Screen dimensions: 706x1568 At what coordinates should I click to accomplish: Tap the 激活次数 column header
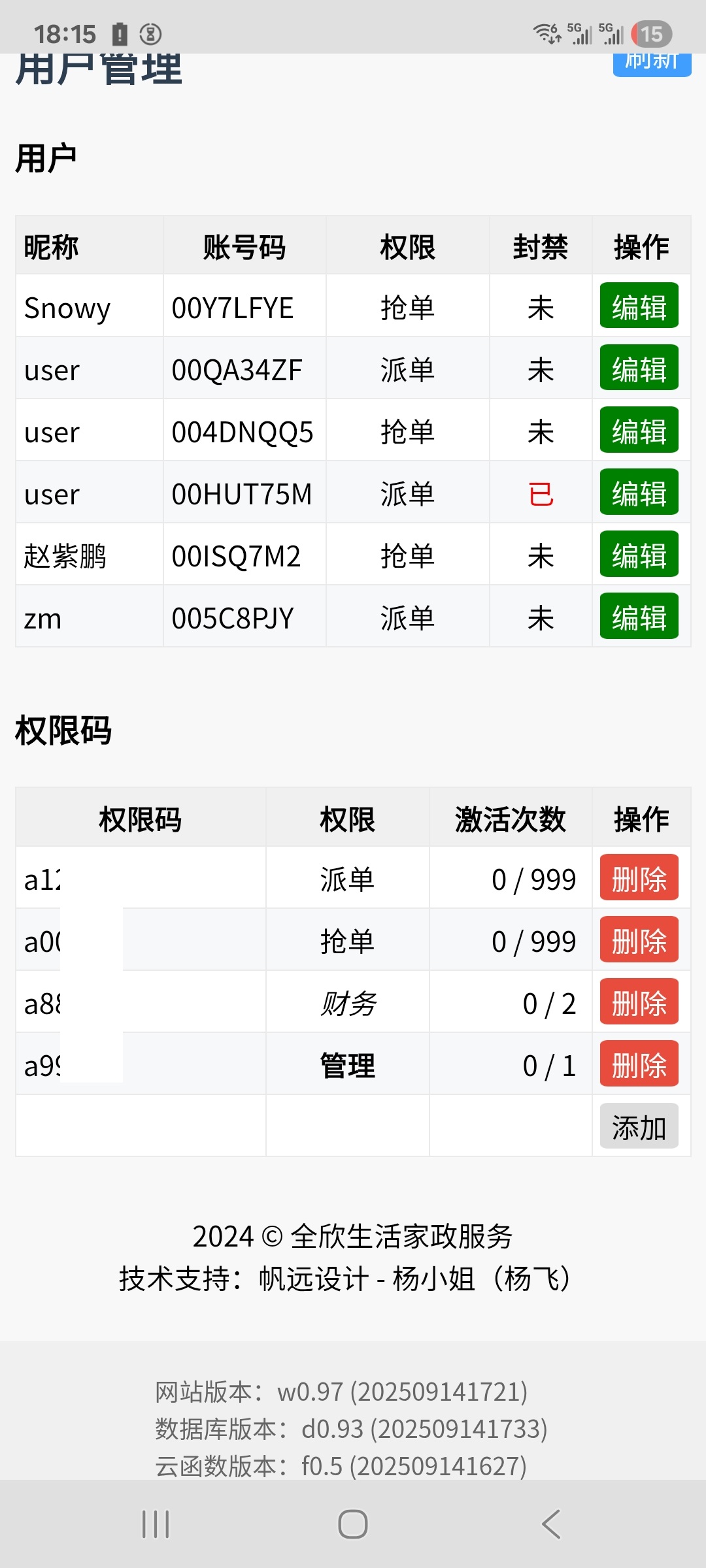tap(511, 819)
